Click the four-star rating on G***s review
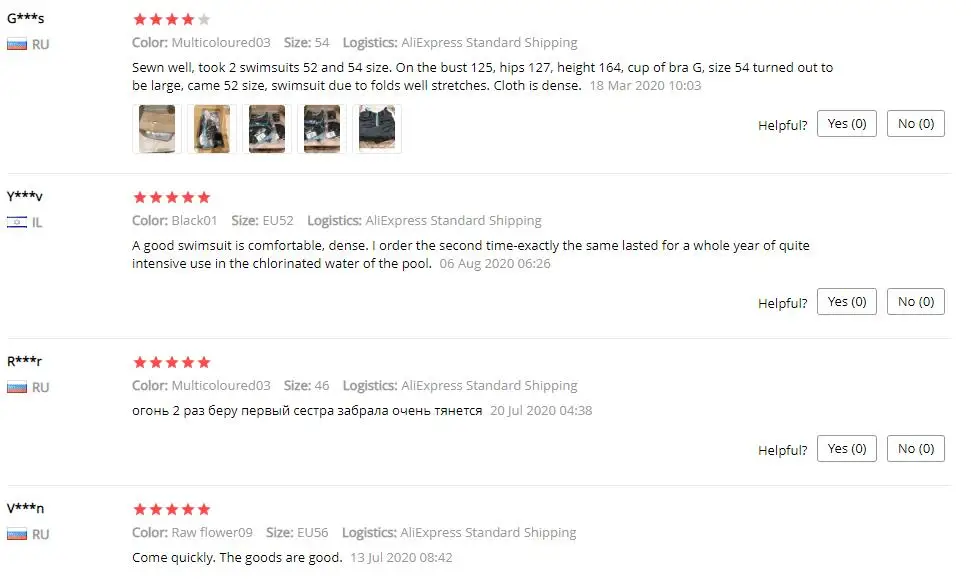Image resolution: width=971 pixels, height=579 pixels. tap(172, 20)
